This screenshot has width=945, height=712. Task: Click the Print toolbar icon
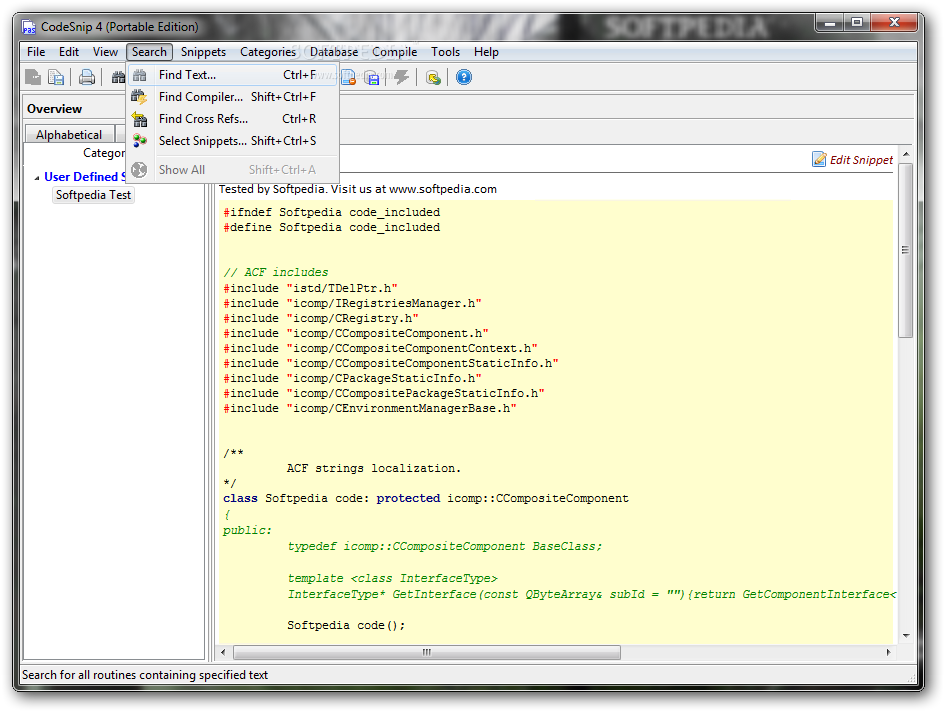click(87, 77)
